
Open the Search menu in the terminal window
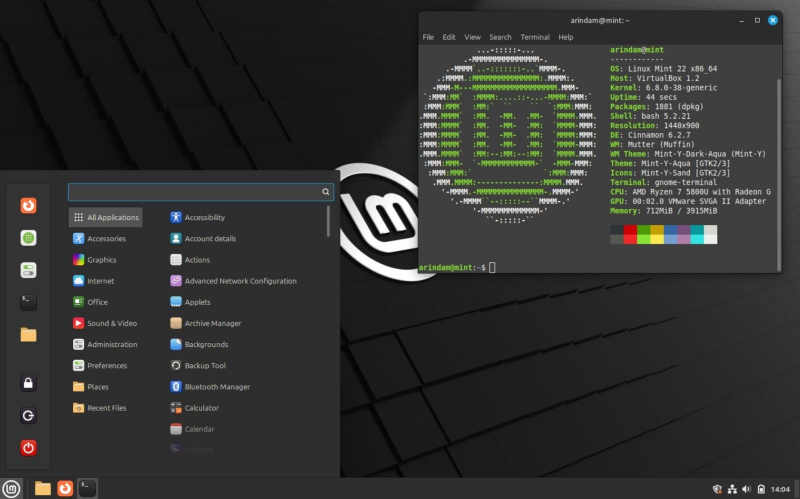500,37
